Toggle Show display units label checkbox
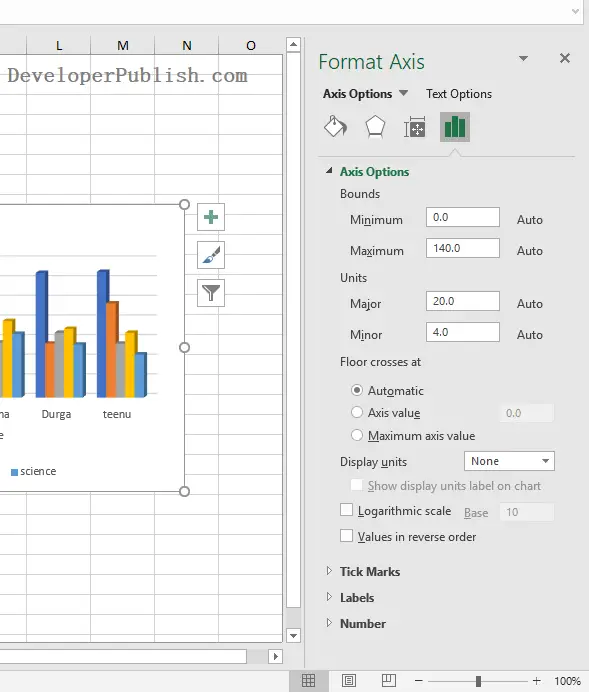Screen dimensions: 589x693 [357, 485]
